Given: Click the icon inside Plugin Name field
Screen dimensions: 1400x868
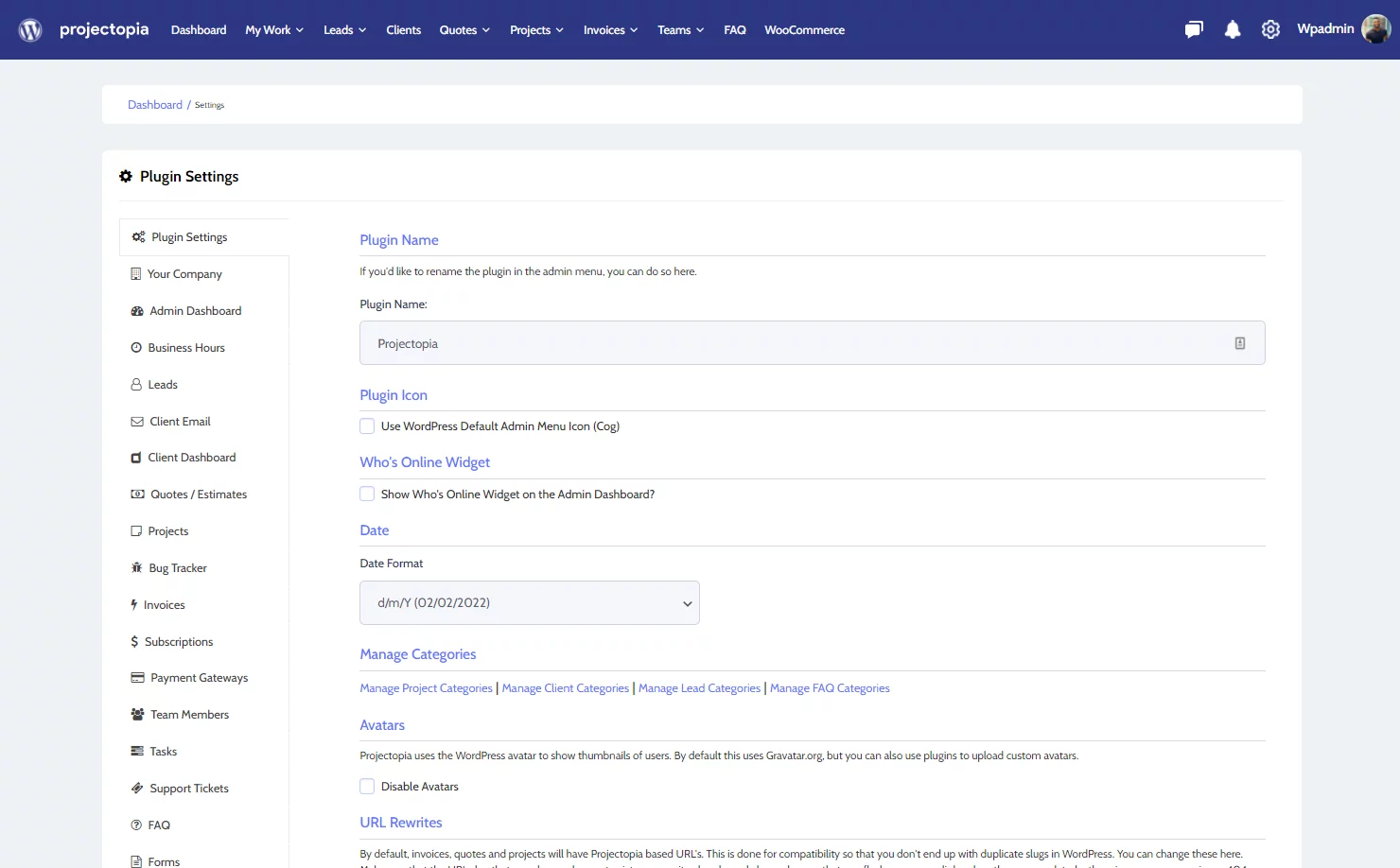Looking at the screenshot, I should 1240,343.
